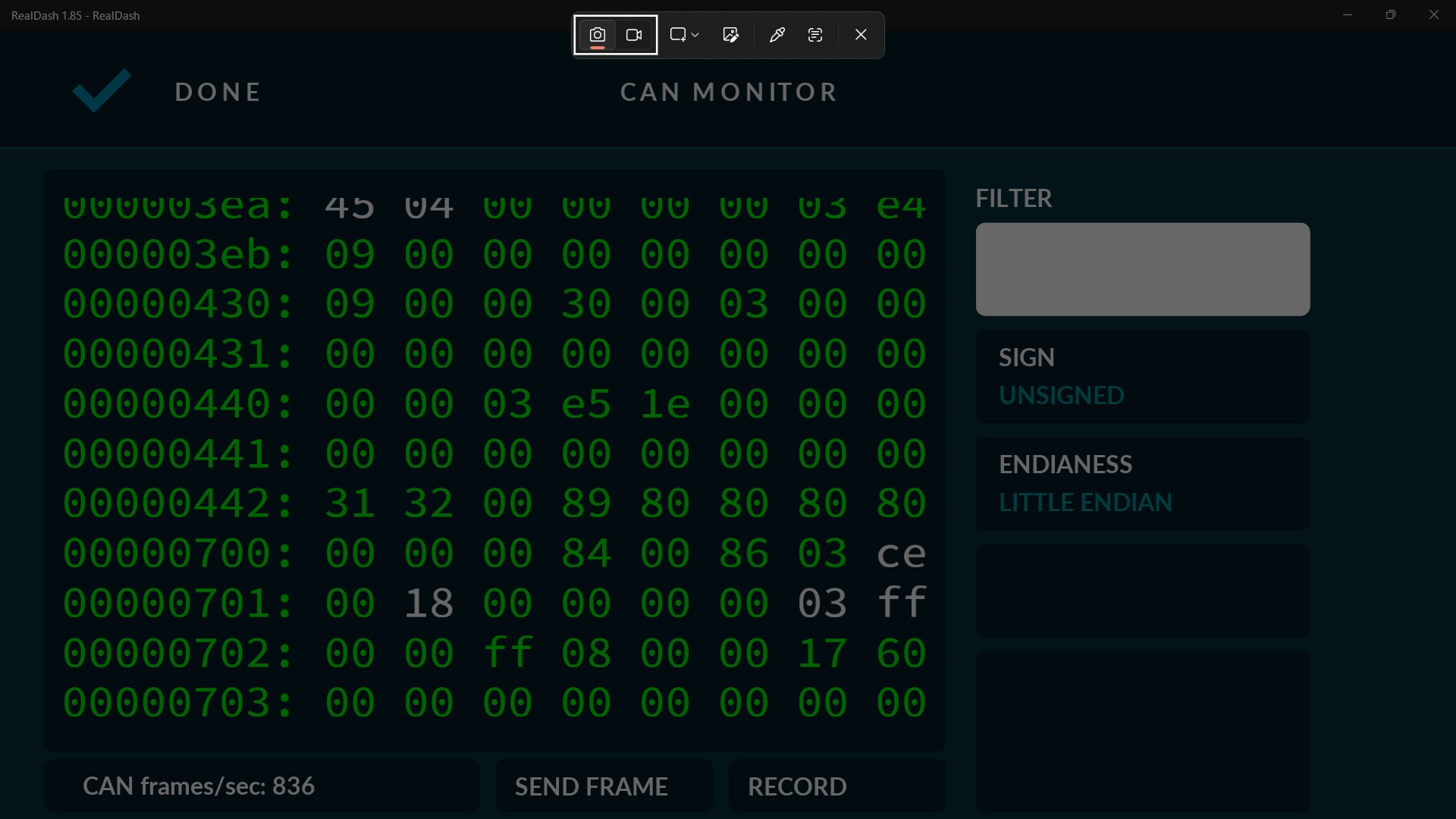1456x819 pixels.
Task: Restore the RealDash window size
Action: click(x=1390, y=14)
